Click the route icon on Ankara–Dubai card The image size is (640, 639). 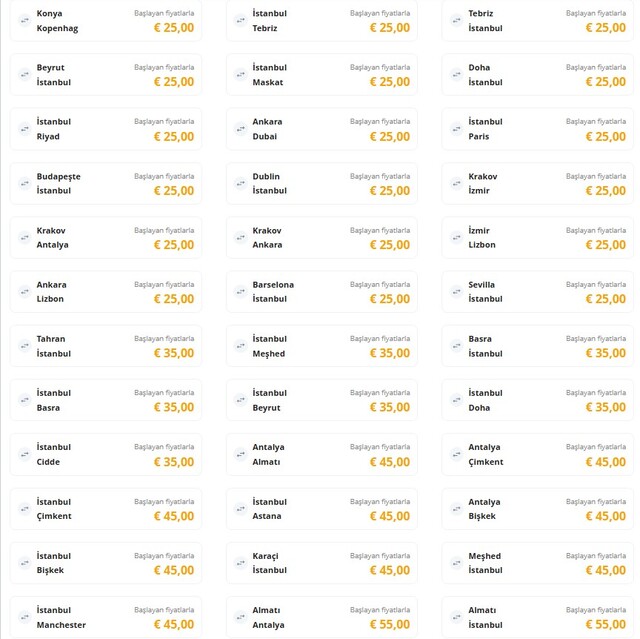240,129
